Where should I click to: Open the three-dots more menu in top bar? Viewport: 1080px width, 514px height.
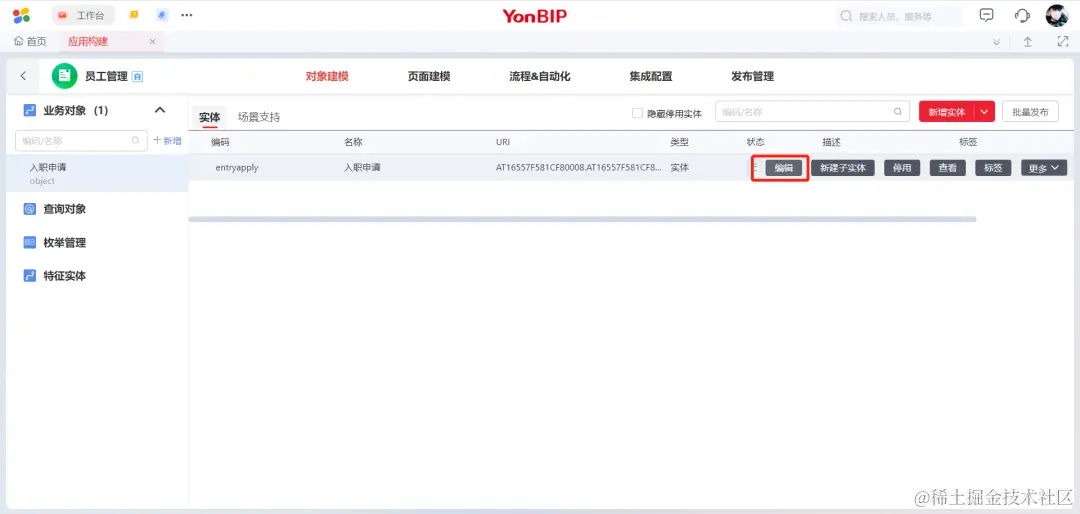click(187, 14)
